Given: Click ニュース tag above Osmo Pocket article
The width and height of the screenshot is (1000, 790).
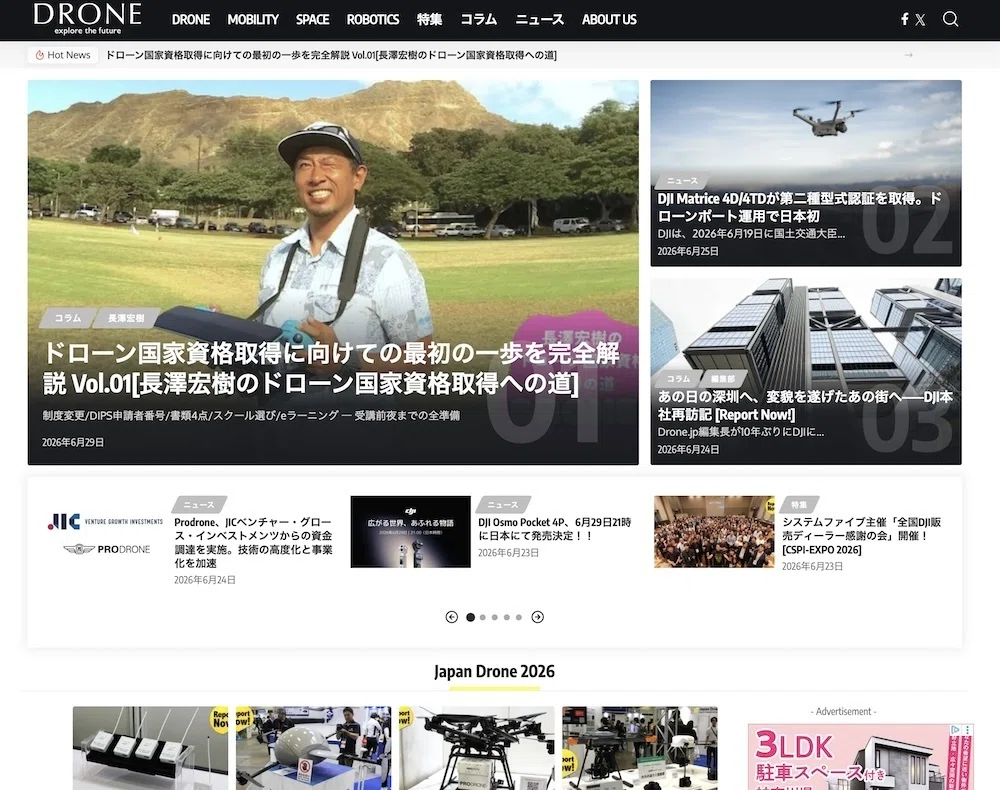Looking at the screenshot, I should point(503,504).
